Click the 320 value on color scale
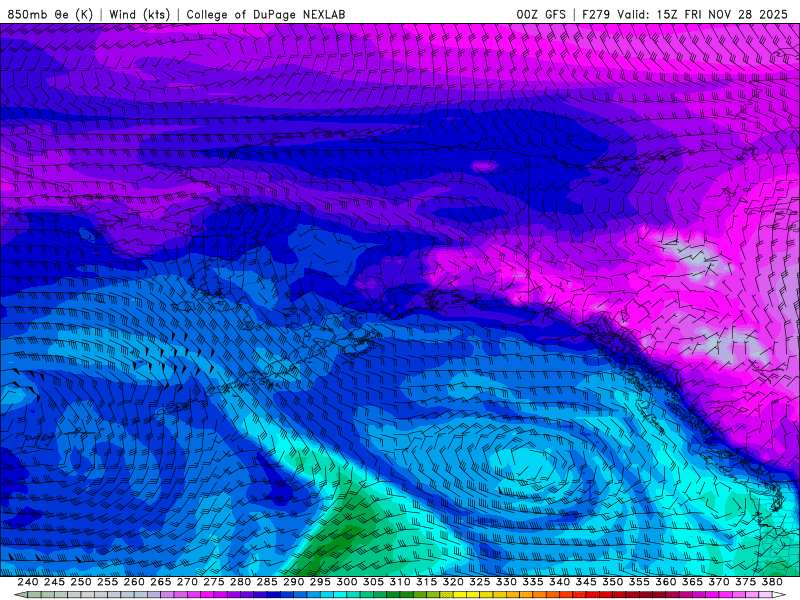This screenshot has height=600, width=800. coord(453,582)
